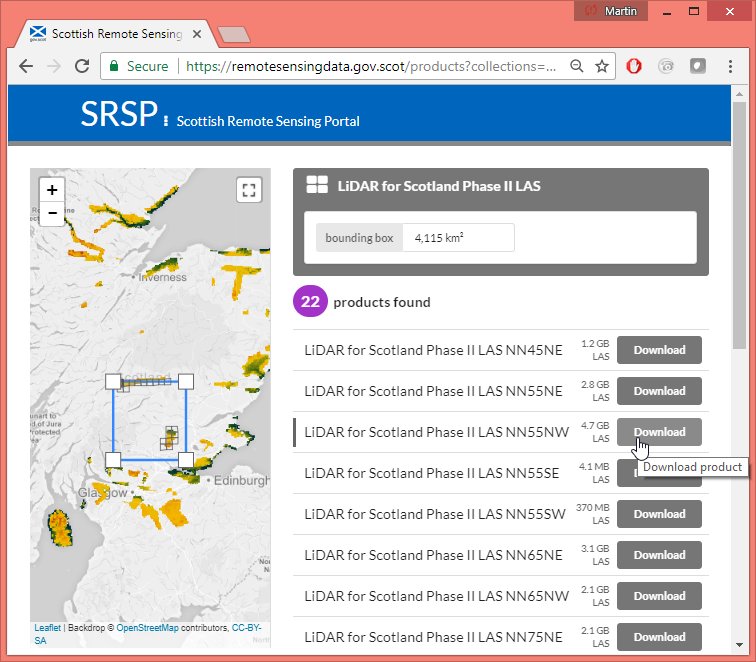Screen dimensions: 756x662
Task: Open the Leaflet attribution link
Action: [47, 628]
